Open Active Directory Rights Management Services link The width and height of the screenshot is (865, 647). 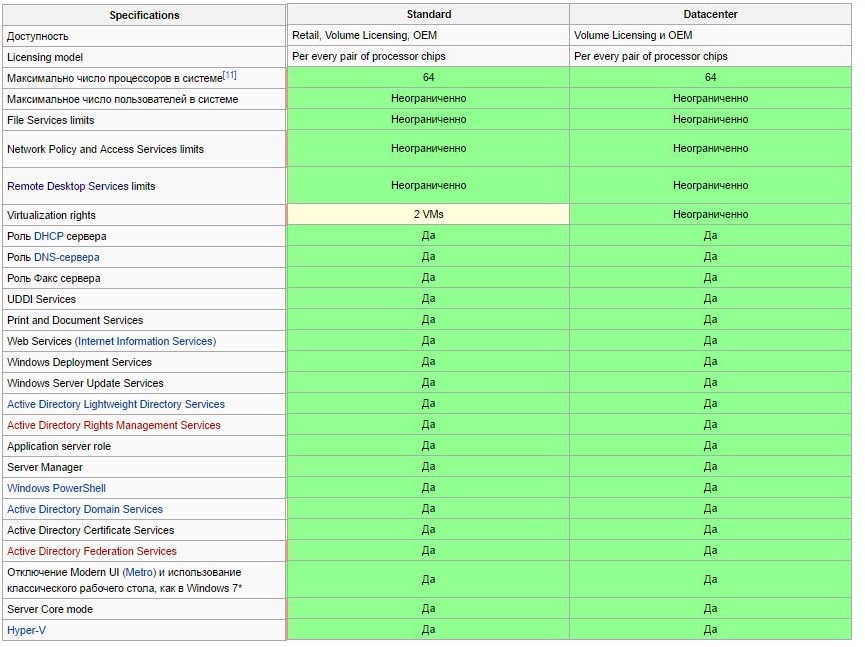tap(114, 425)
